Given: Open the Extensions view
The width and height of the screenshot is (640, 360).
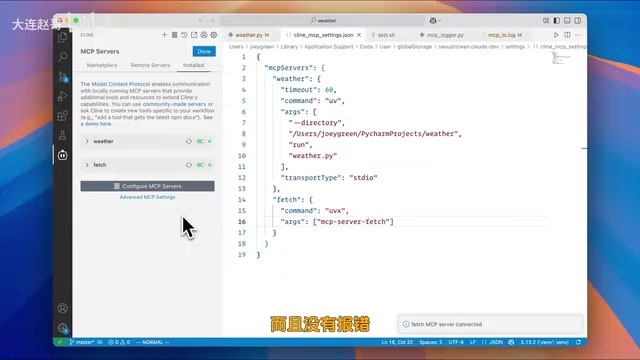Looking at the screenshot, I should pyautogui.click(x=62, y=116).
